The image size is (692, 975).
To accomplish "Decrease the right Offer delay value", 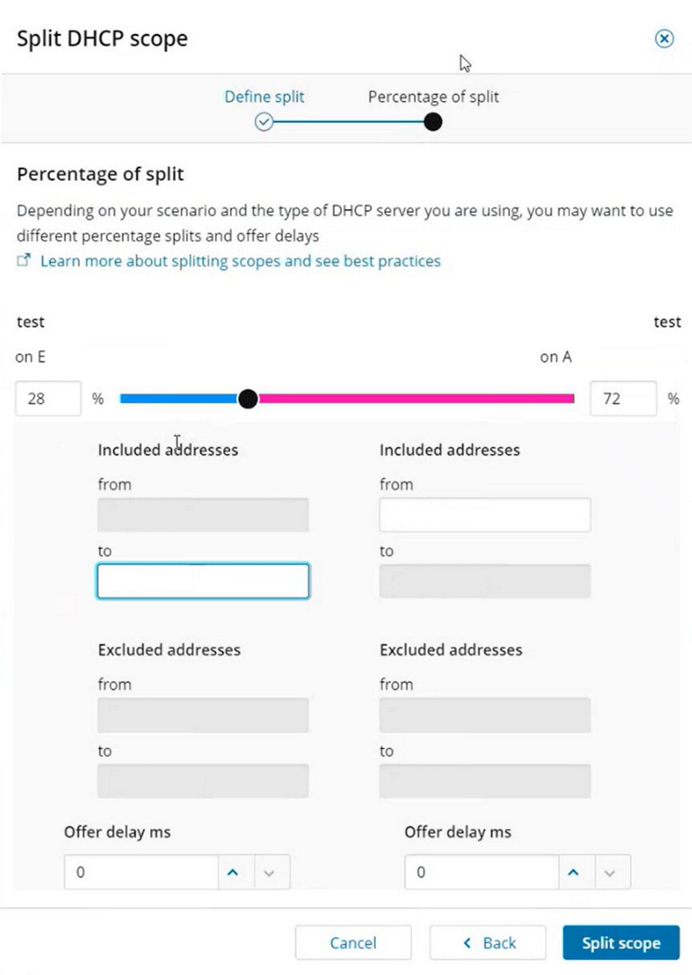I will tap(609, 872).
